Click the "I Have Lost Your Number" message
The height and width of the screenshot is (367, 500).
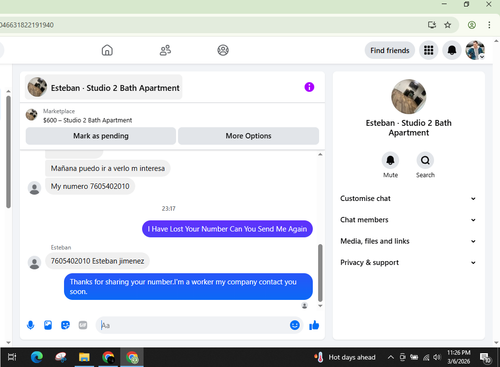click(227, 229)
